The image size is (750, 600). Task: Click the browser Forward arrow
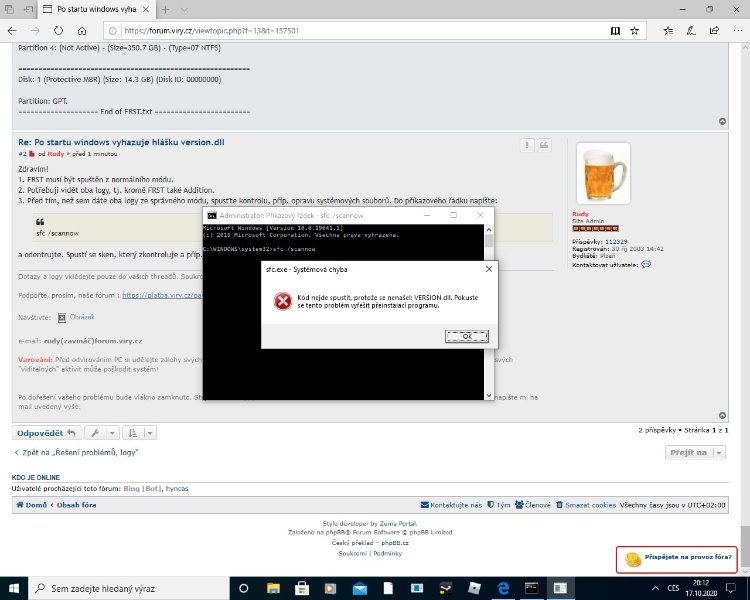[35, 31]
